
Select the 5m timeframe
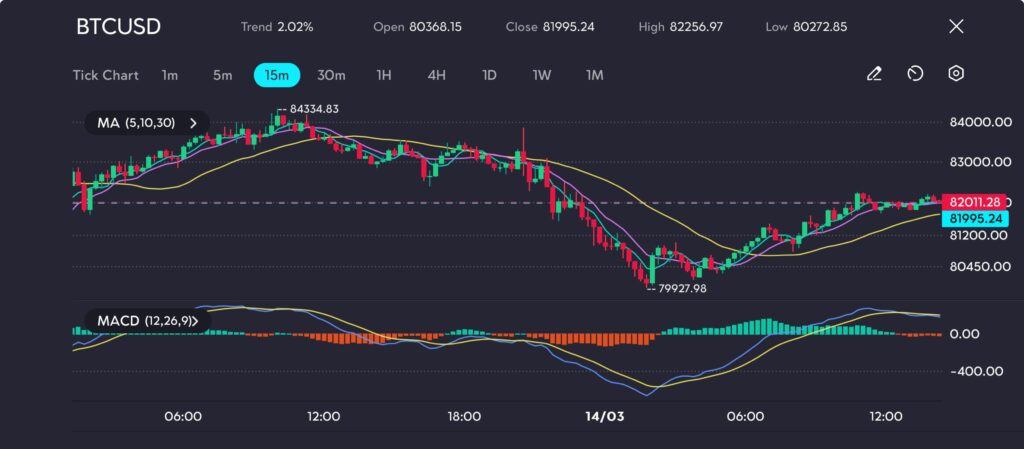[x=222, y=75]
